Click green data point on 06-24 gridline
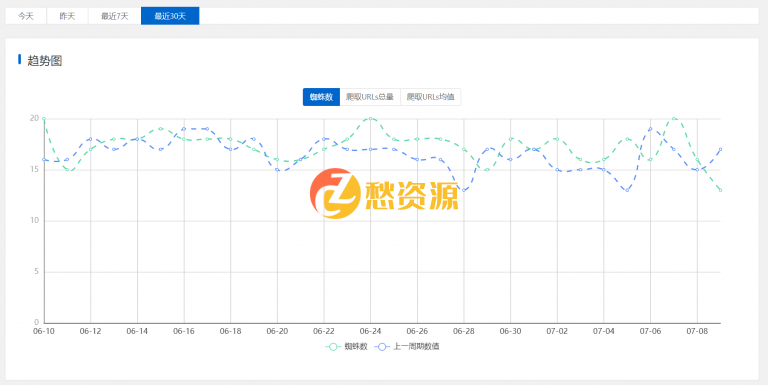Image resolution: width=768 pixels, height=385 pixels. pos(371,119)
